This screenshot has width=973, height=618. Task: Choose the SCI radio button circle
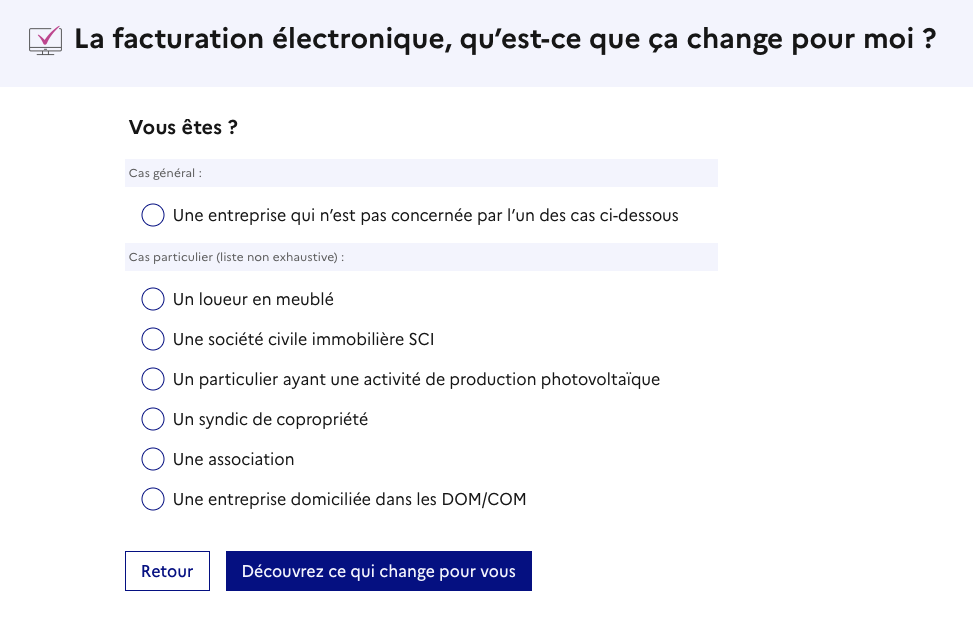153,339
